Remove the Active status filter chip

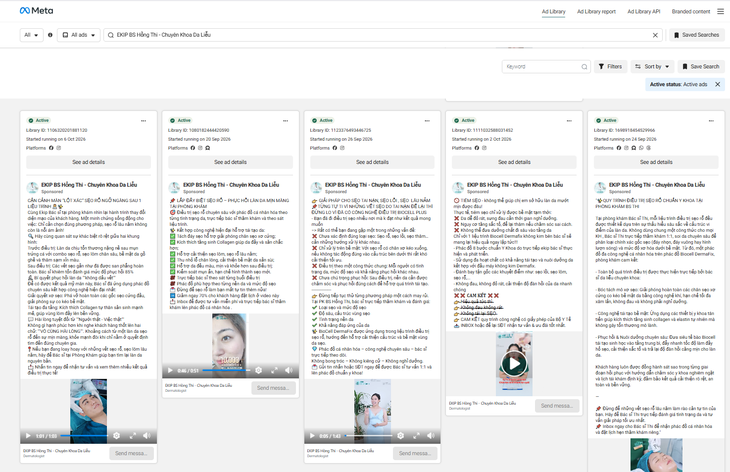tap(717, 84)
